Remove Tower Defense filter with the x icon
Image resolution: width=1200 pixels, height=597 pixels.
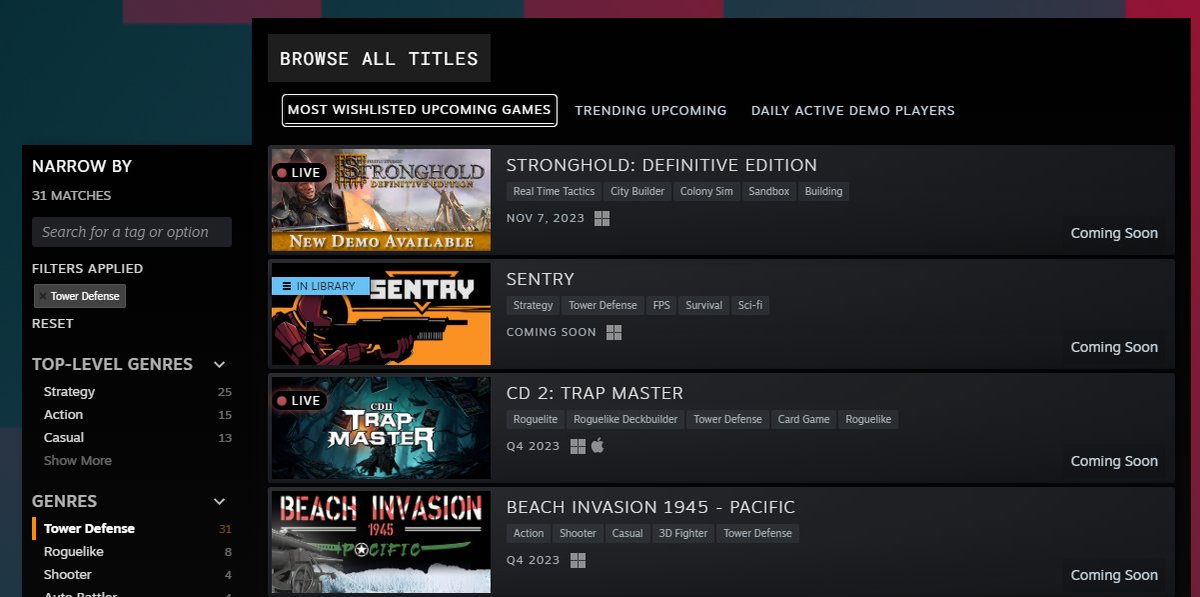[x=42, y=296]
